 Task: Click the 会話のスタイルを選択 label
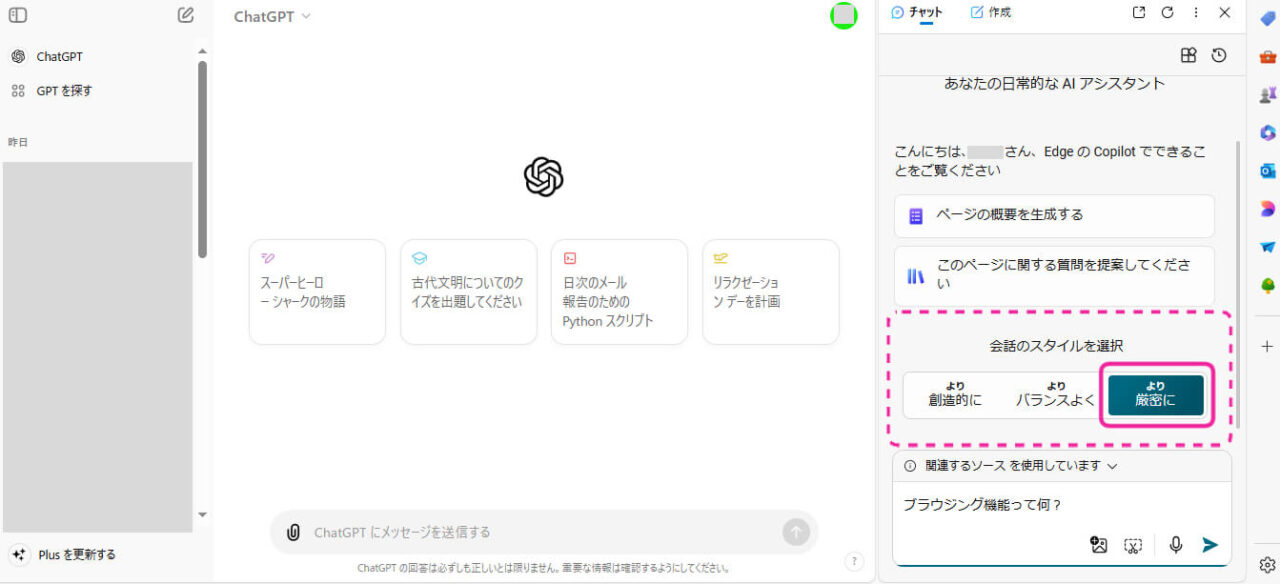point(1057,346)
